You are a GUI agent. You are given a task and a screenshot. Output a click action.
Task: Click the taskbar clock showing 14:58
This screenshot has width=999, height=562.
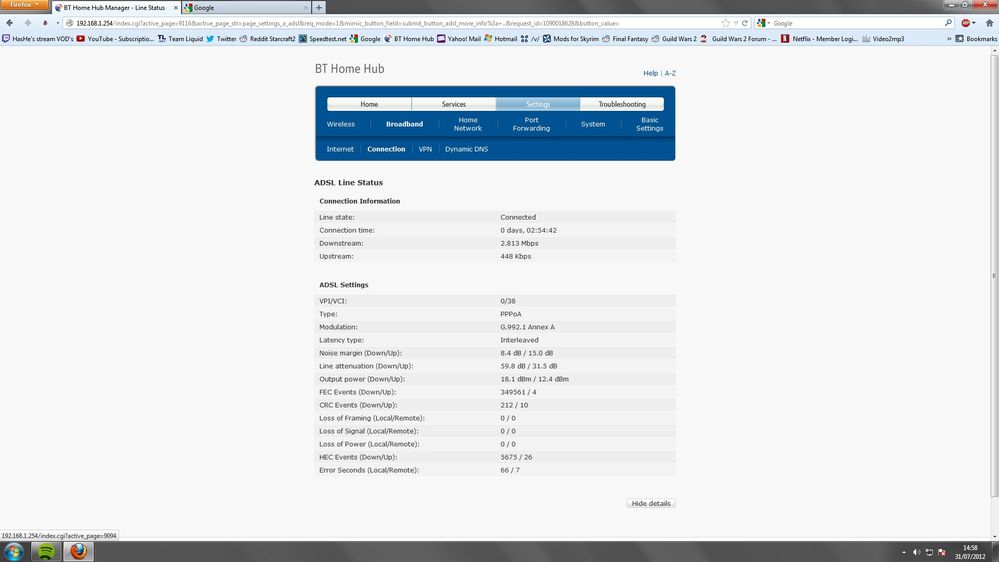coord(970,552)
